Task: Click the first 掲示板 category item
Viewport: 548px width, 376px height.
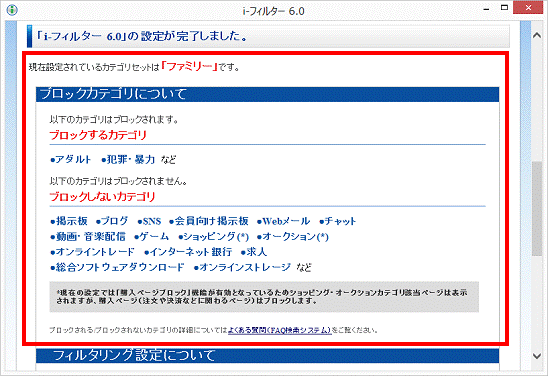Action: (x=69, y=221)
